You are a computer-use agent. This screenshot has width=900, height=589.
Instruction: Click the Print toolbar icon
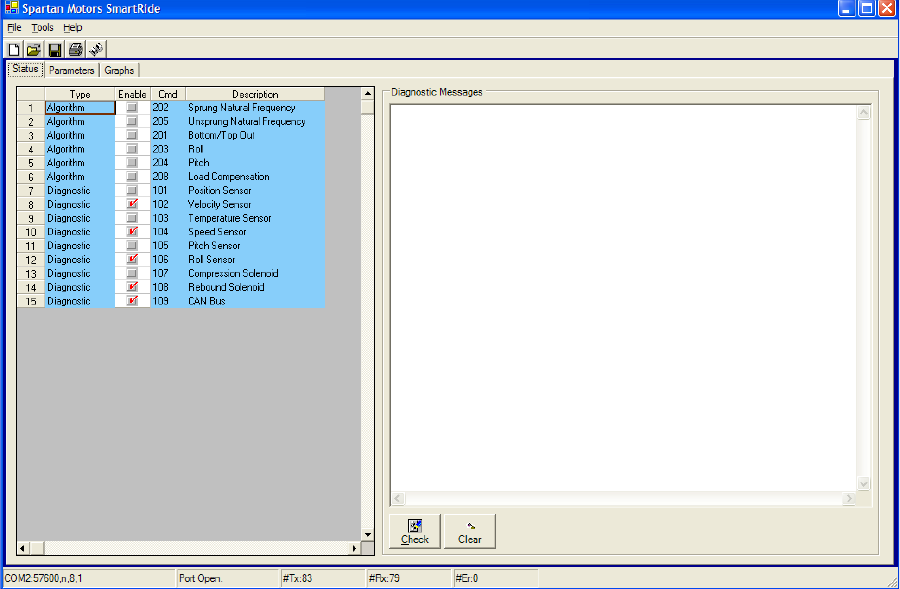75,50
